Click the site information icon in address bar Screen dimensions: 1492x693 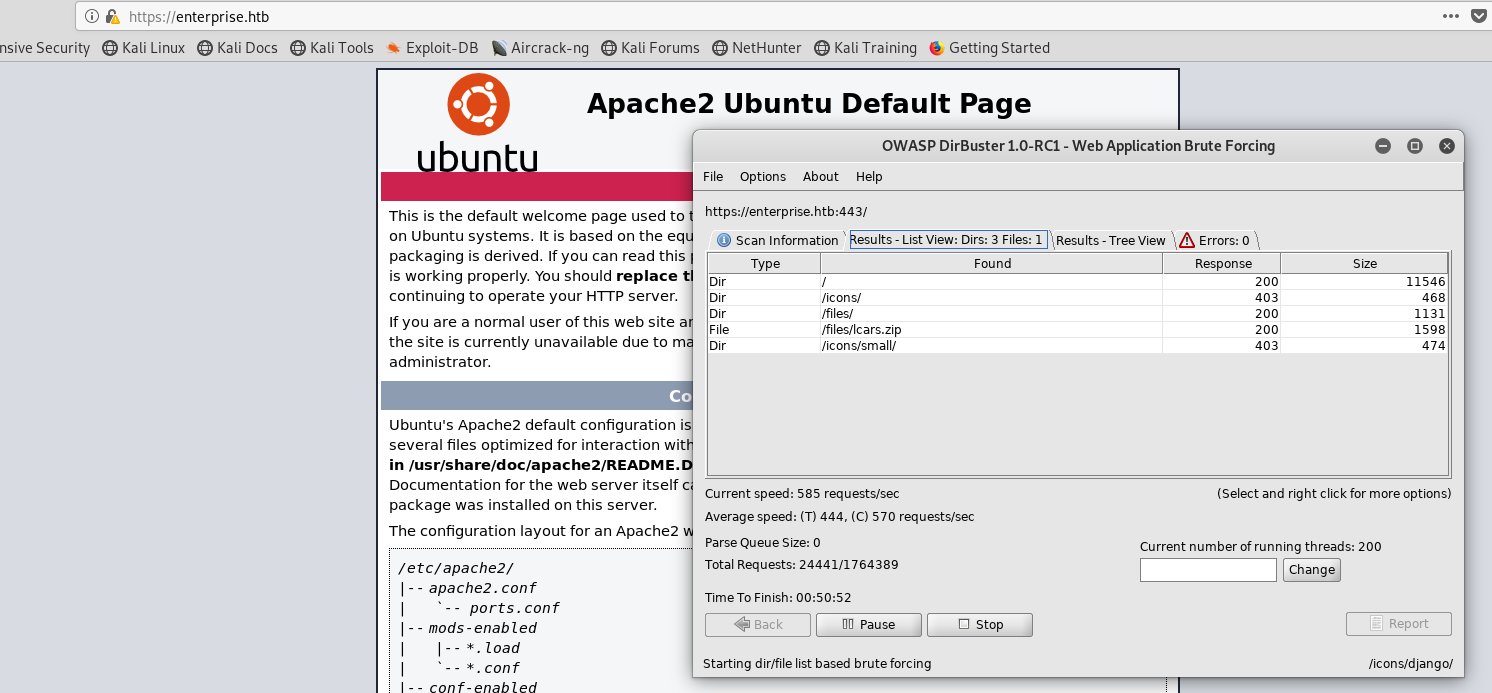pyautogui.click(x=92, y=17)
